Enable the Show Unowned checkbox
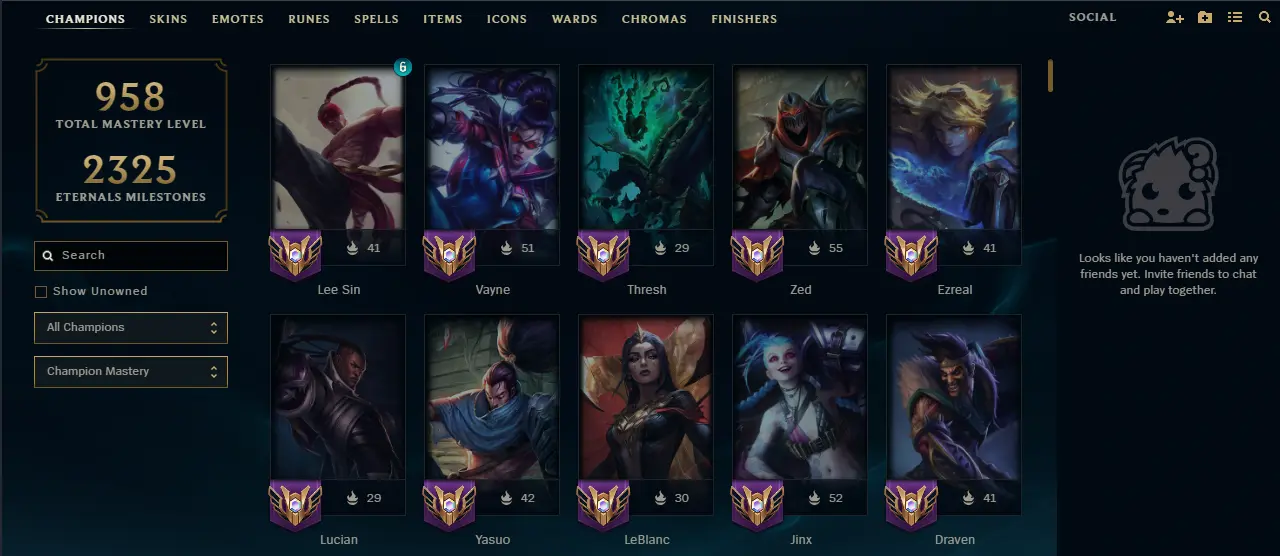The height and width of the screenshot is (556, 1280). click(x=41, y=292)
